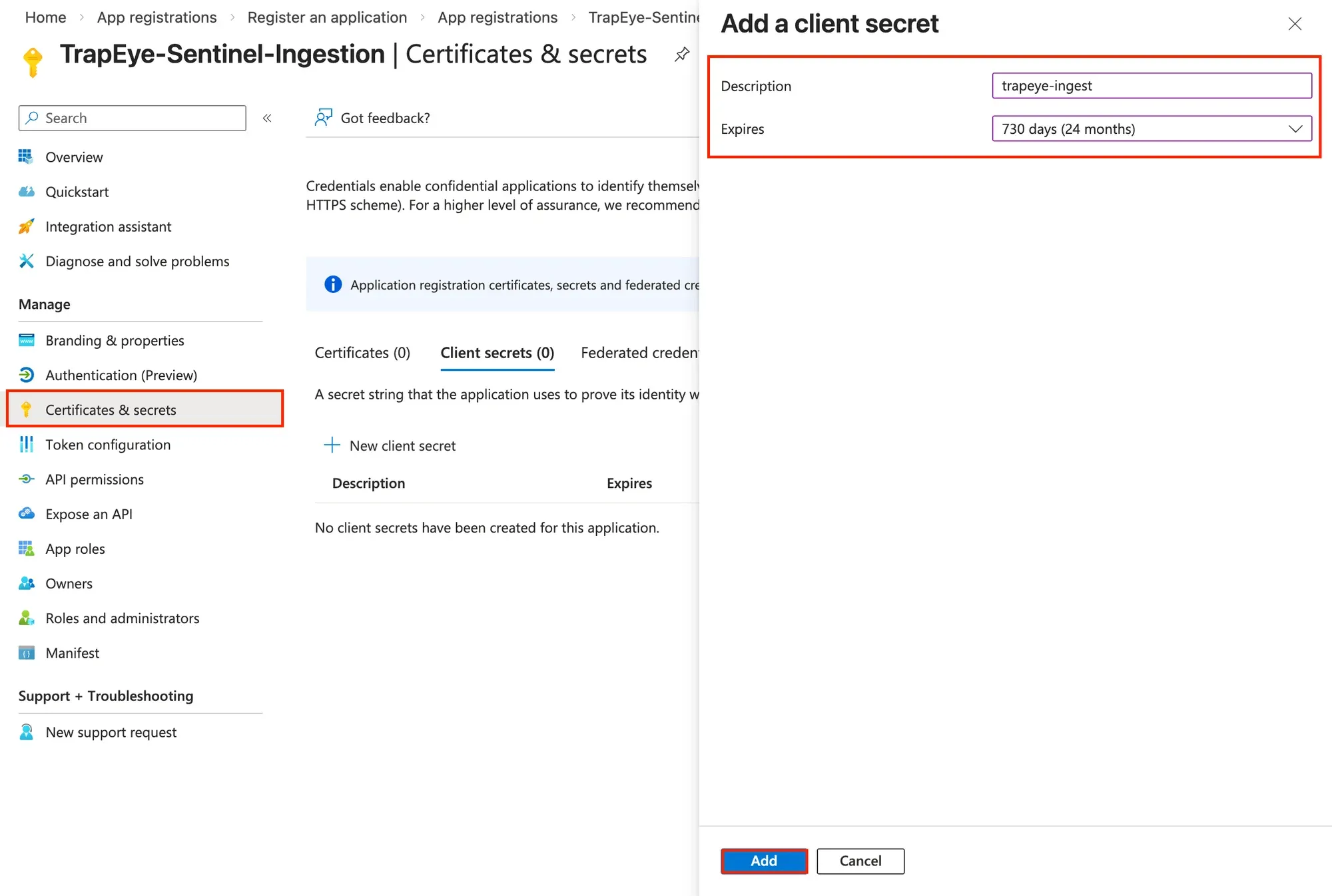Click the Diagnose and solve problems wrench icon
1332x896 pixels.
tap(26, 261)
